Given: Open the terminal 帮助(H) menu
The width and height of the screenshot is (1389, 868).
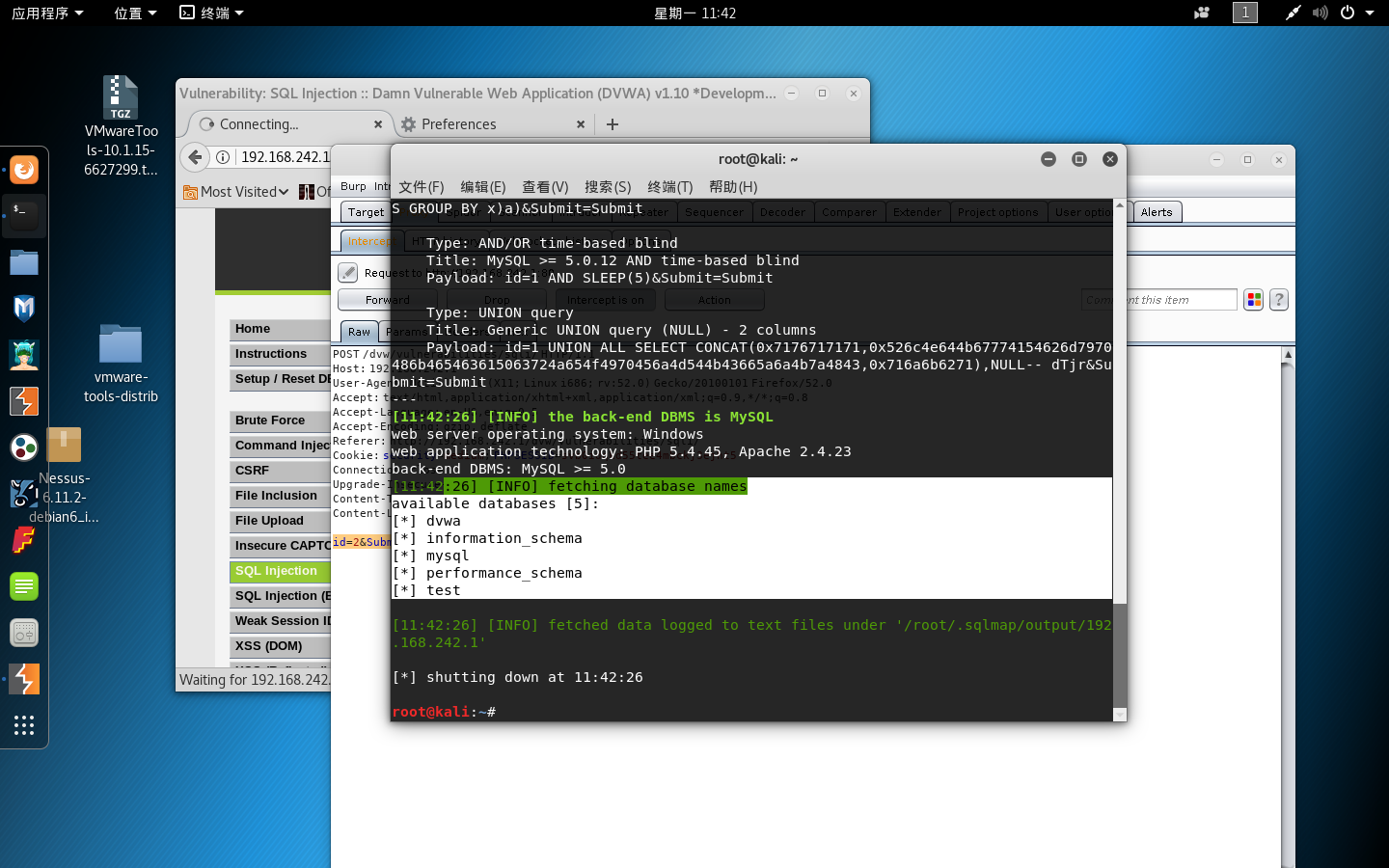Looking at the screenshot, I should tap(733, 187).
